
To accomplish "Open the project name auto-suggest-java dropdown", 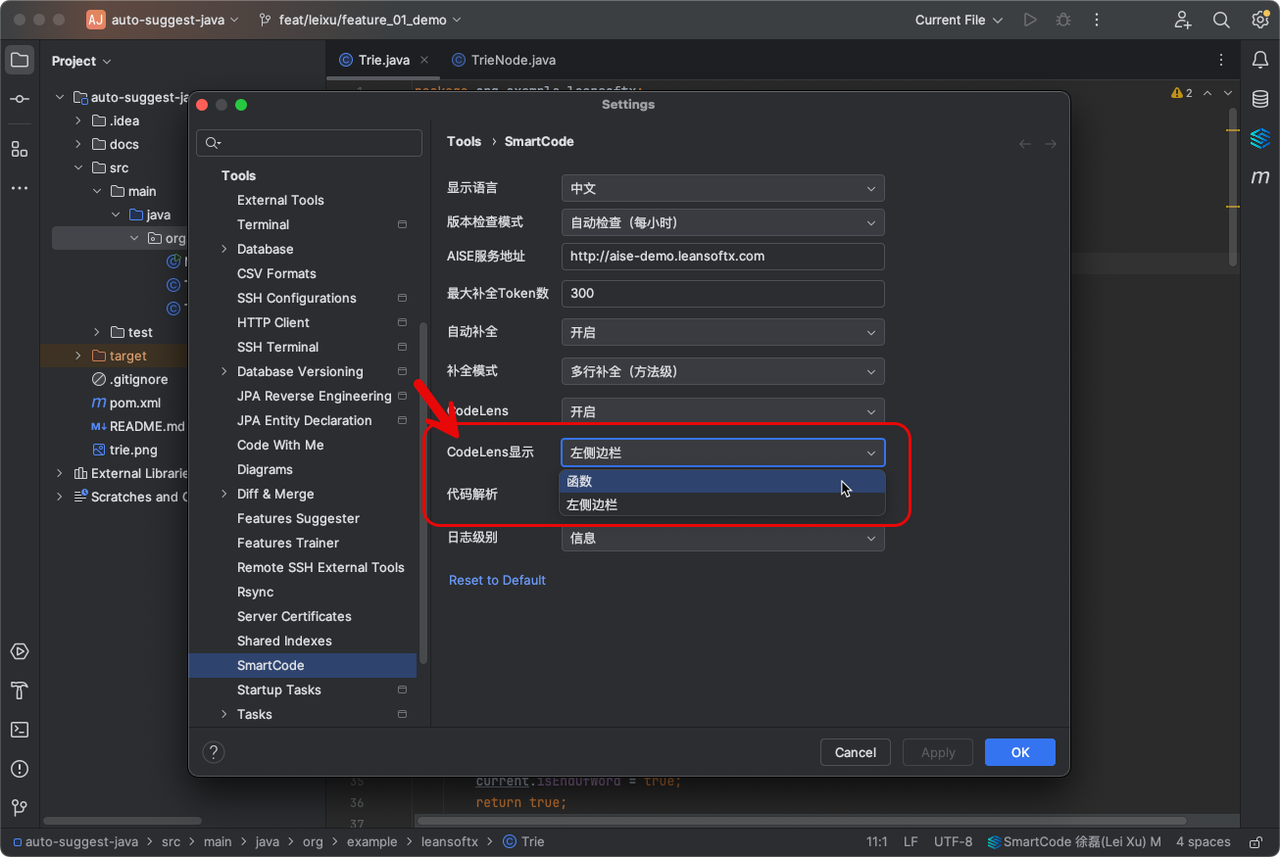I will (163, 20).
